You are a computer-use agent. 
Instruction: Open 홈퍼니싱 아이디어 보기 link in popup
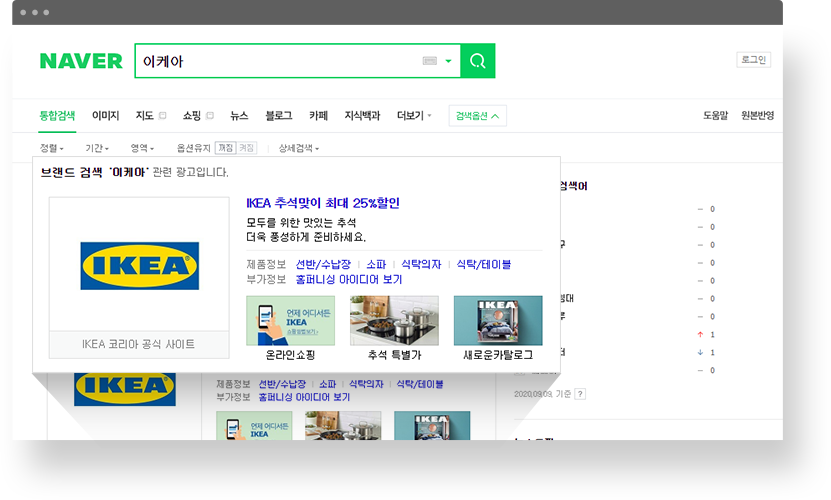click(349, 279)
